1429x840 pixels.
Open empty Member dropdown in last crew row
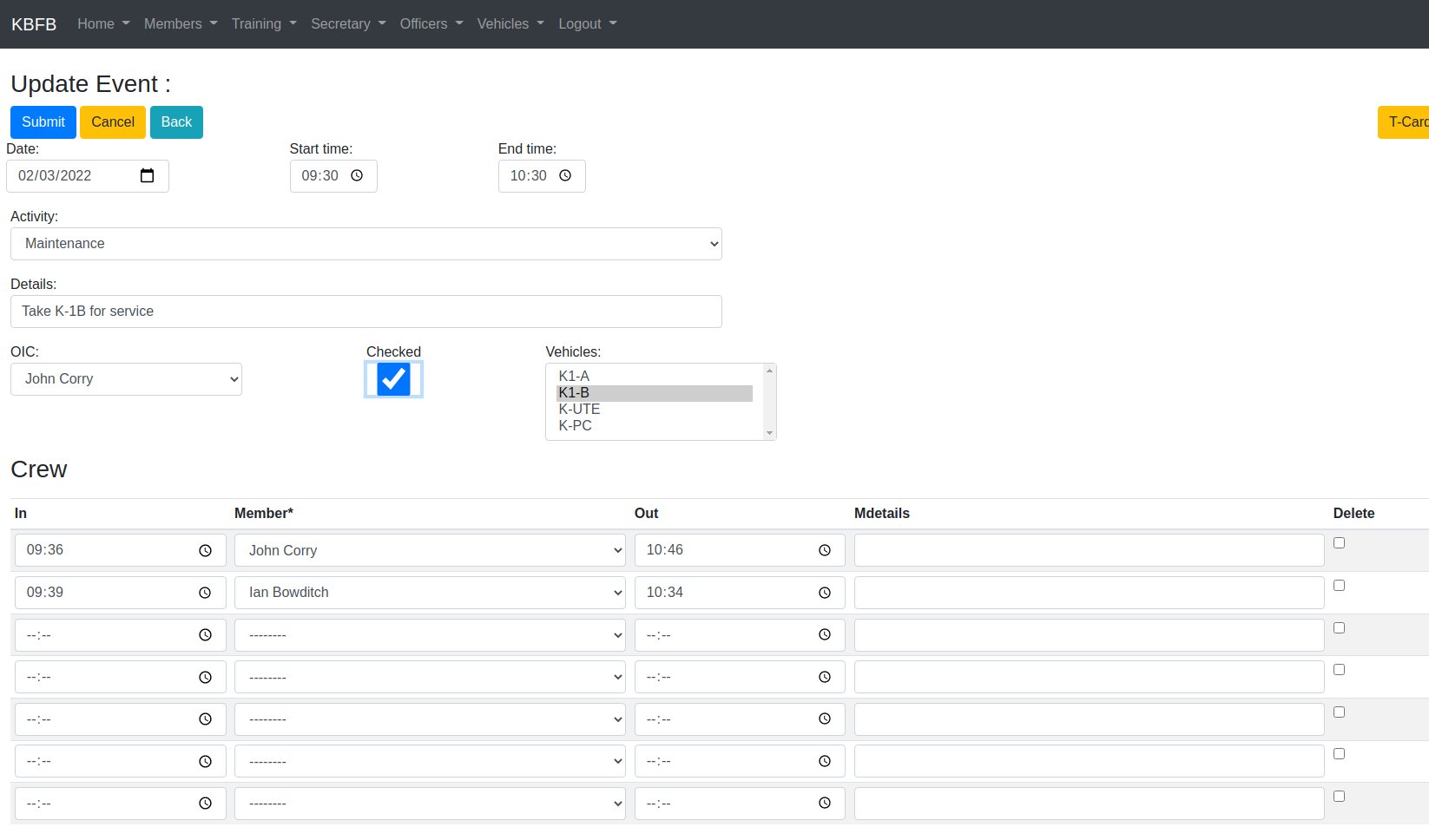tap(430, 804)
